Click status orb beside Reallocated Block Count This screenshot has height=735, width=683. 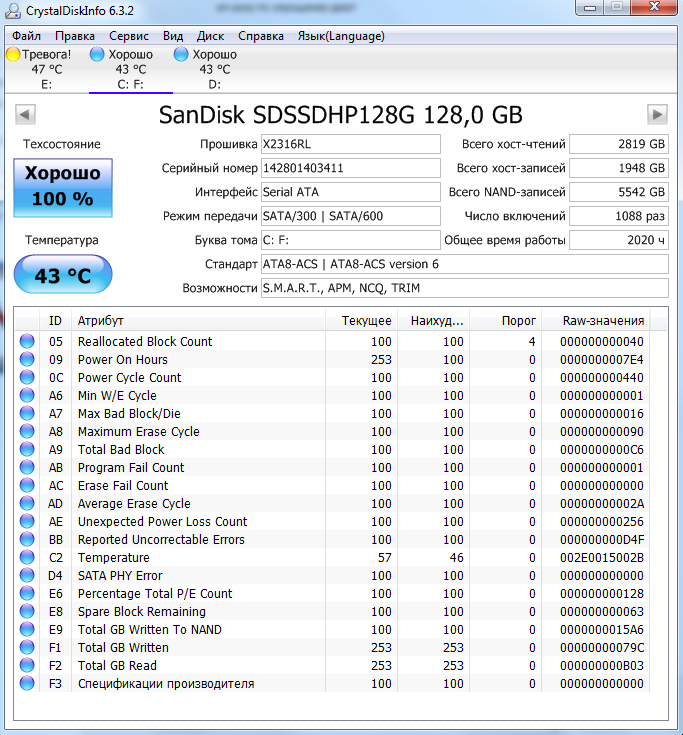(x=27, y=342)
